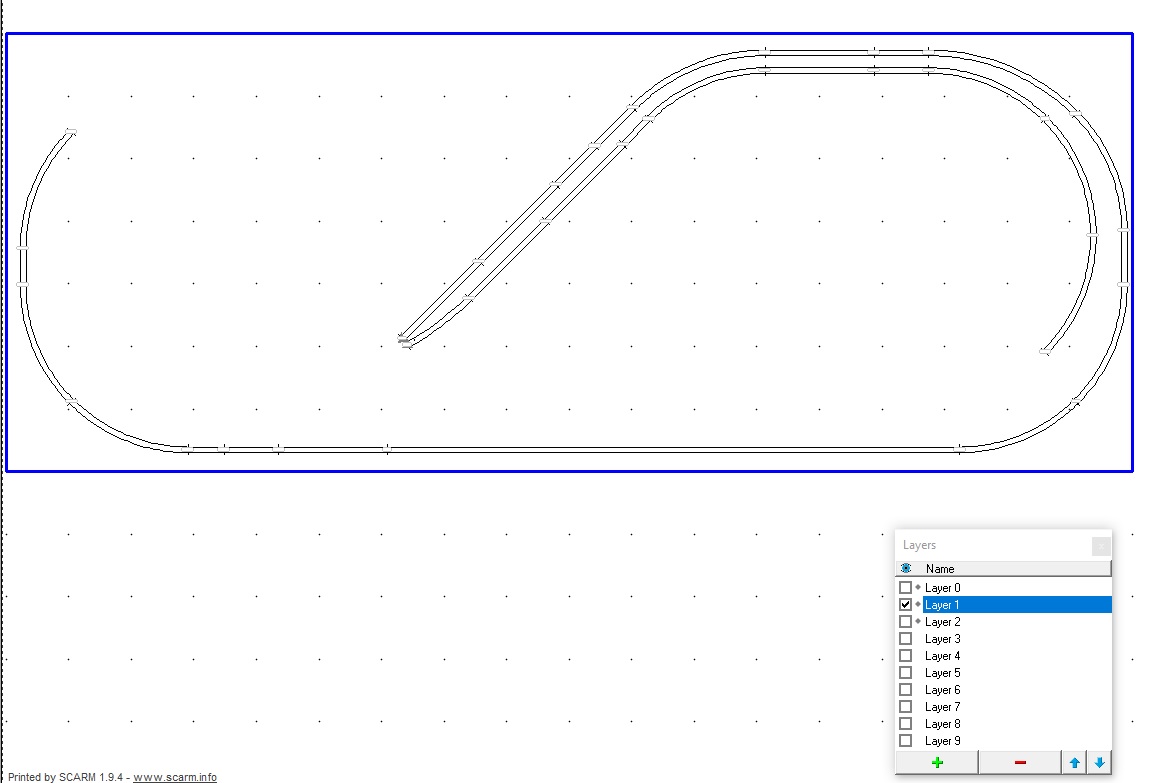Select the Layer 6 row name
Image resolution: width=1149 pixels, height=783 pixels.
[942, 690]
